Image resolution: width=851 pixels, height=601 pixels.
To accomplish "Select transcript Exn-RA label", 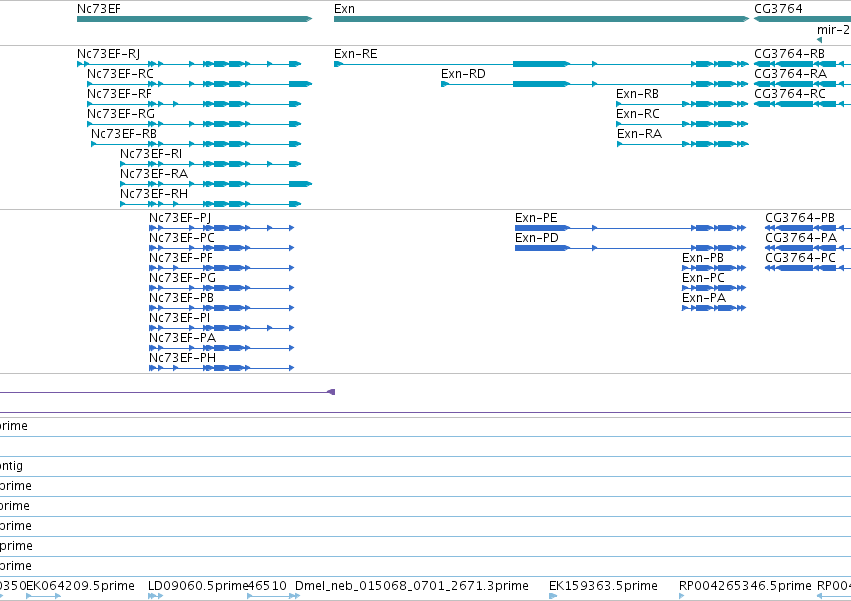I will tap(639, 134).
